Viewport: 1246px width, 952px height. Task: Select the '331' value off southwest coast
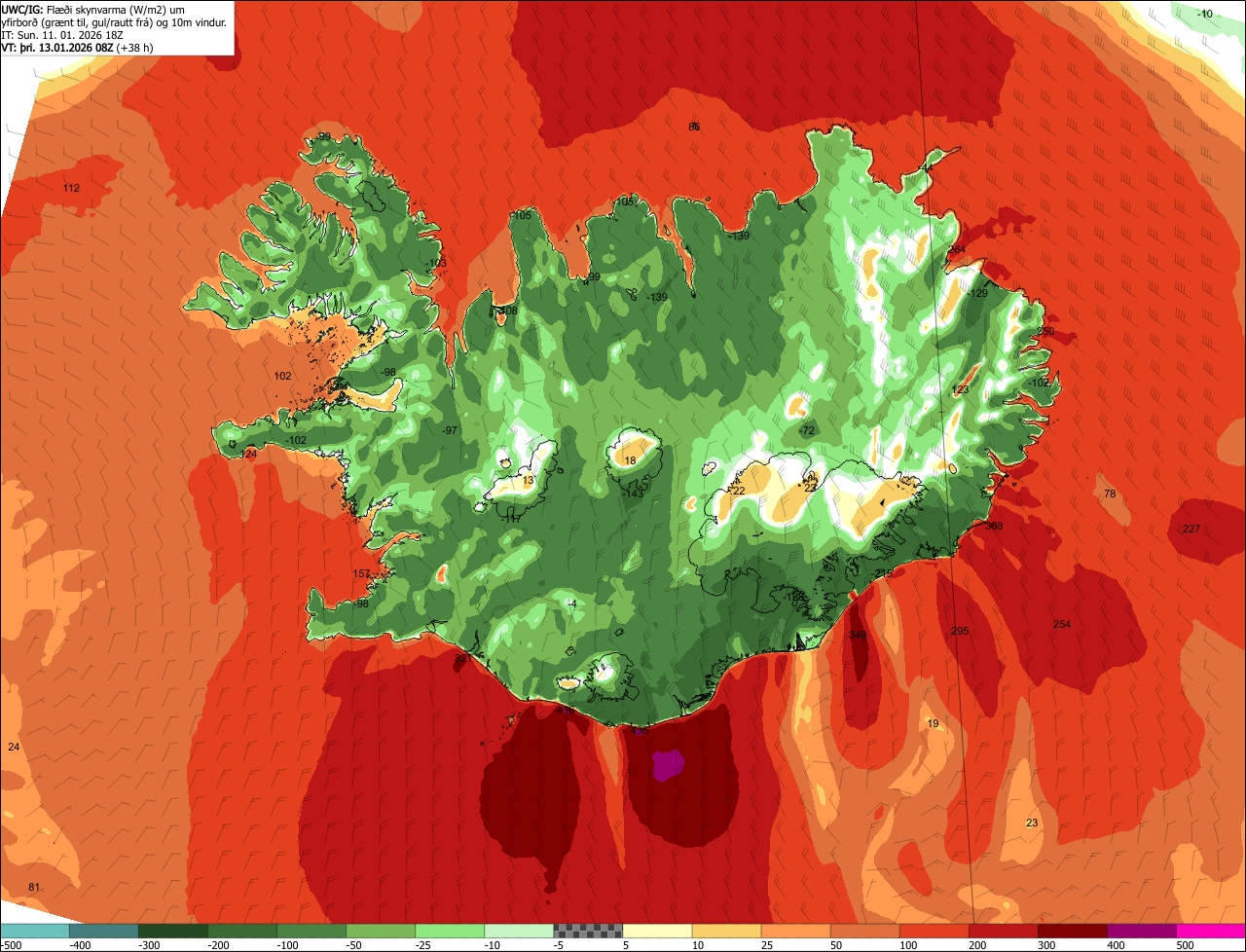[464, 659]
